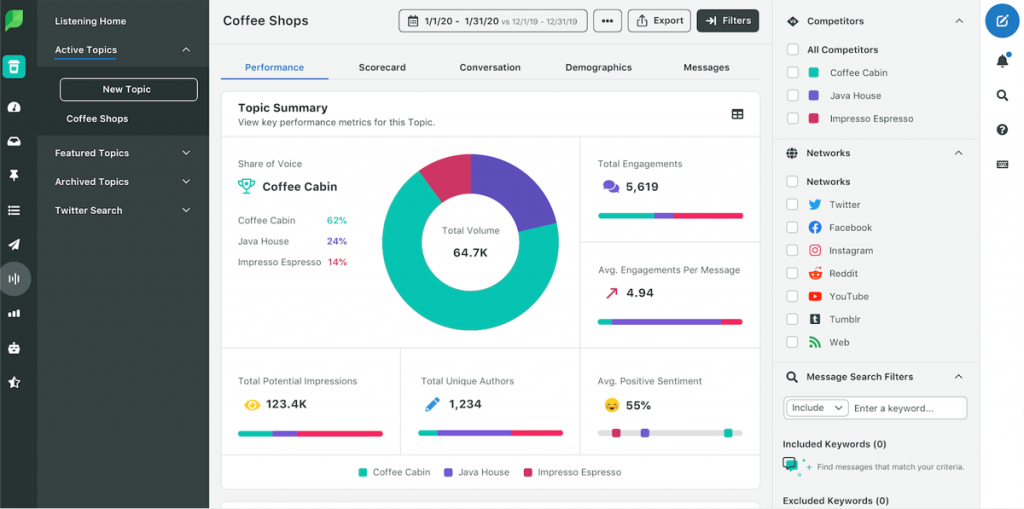The height and width of the screenshot is (509, 1024).
Task: Check the all Networks checkbox
Action: click(x=792, y=182)
